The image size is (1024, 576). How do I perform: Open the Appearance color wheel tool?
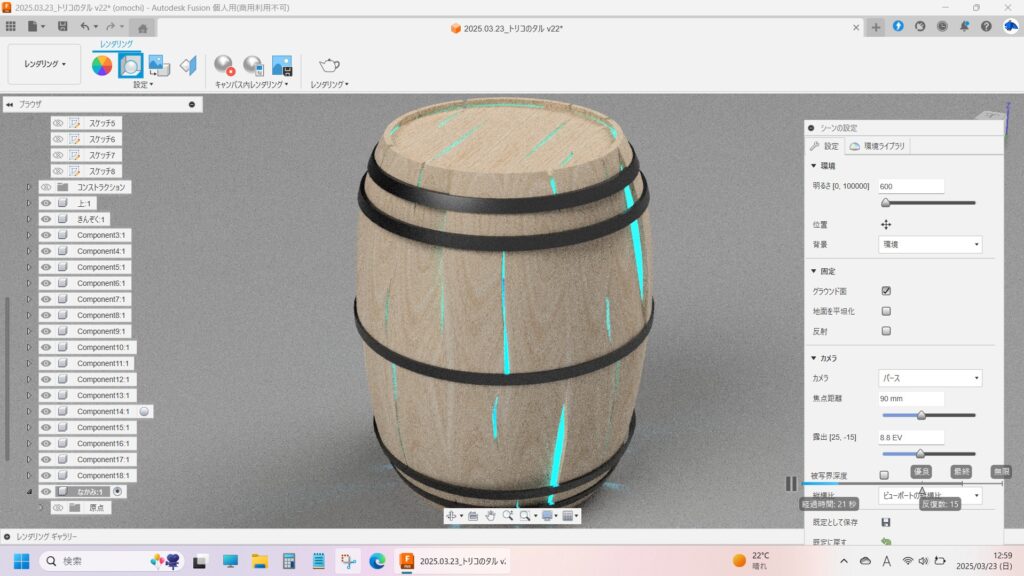[102, 66]
